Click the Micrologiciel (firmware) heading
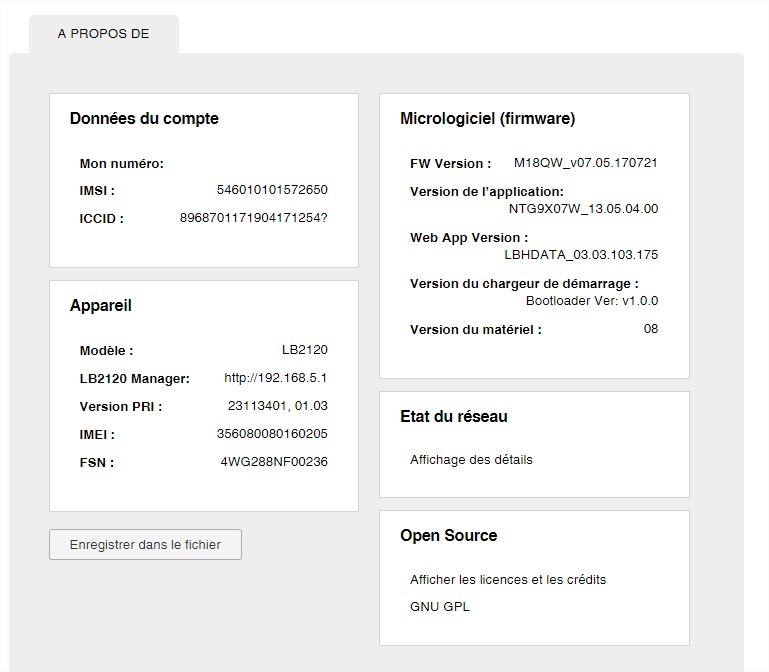 [x=487, y=119]
